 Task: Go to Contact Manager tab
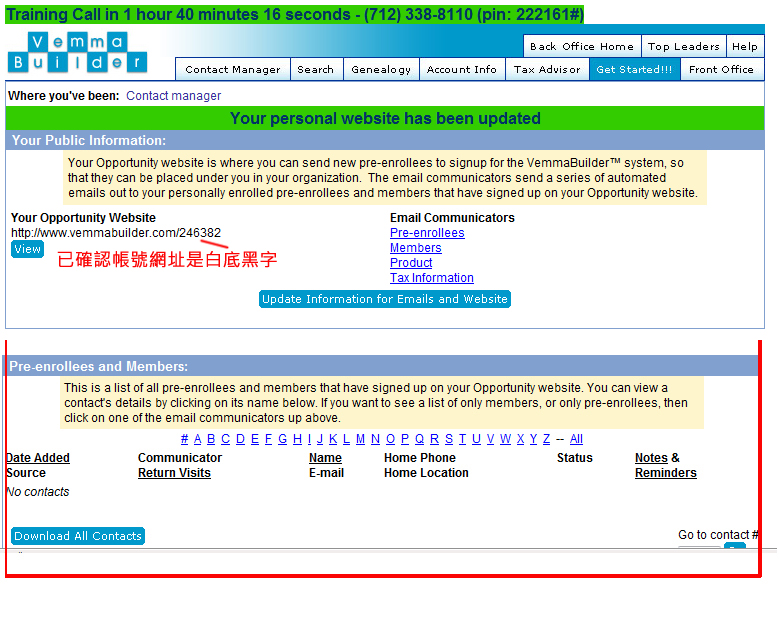(233, 69)
